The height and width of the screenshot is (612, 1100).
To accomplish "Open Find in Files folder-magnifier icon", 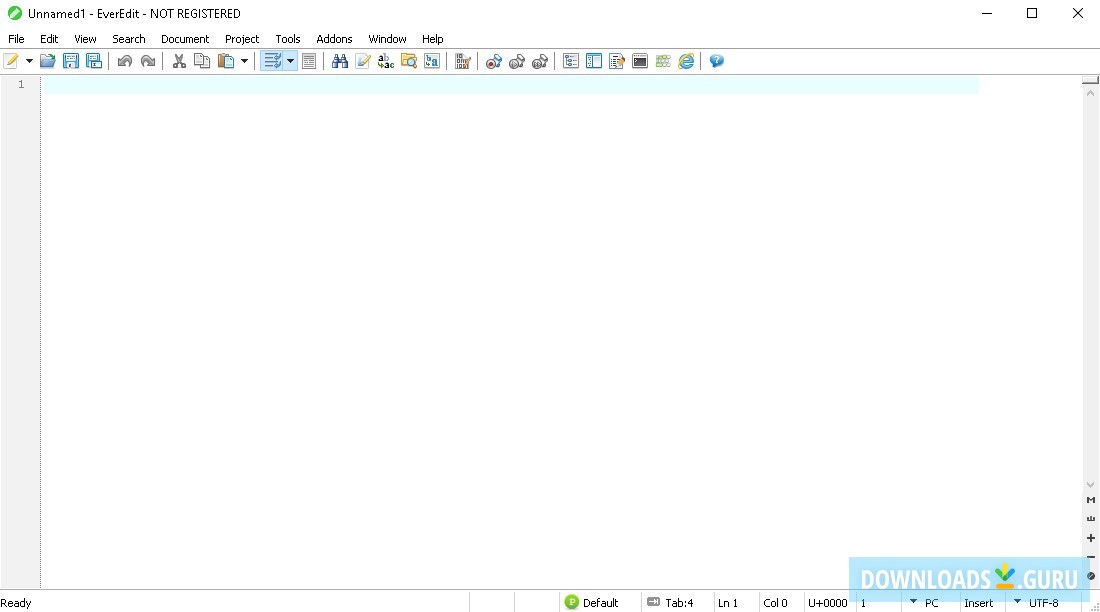I will (x=409, y=61).
